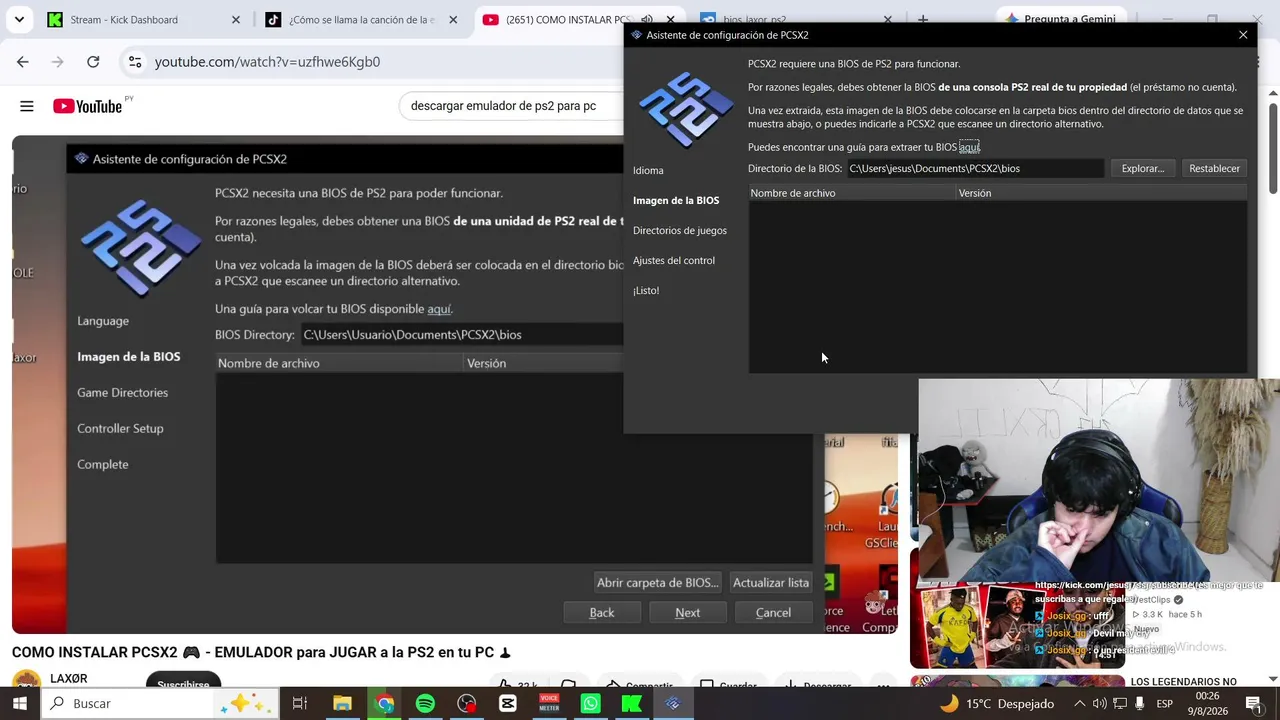Viewport: 1280px width, 720px height.
Task: Open the BIOS extraction guide 'aquí' link
Action: [x=969, y=147]
